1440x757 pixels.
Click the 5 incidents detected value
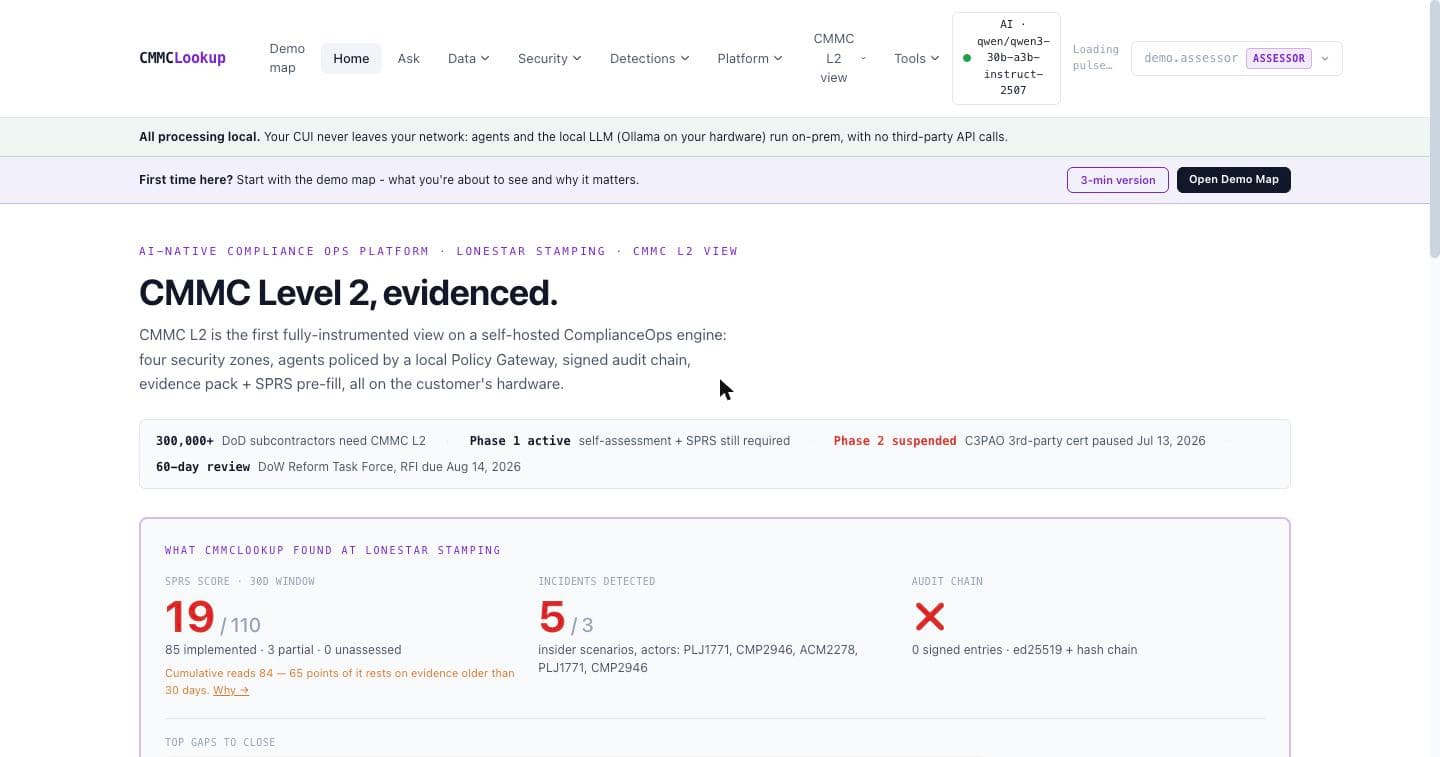tap(552, 616)
